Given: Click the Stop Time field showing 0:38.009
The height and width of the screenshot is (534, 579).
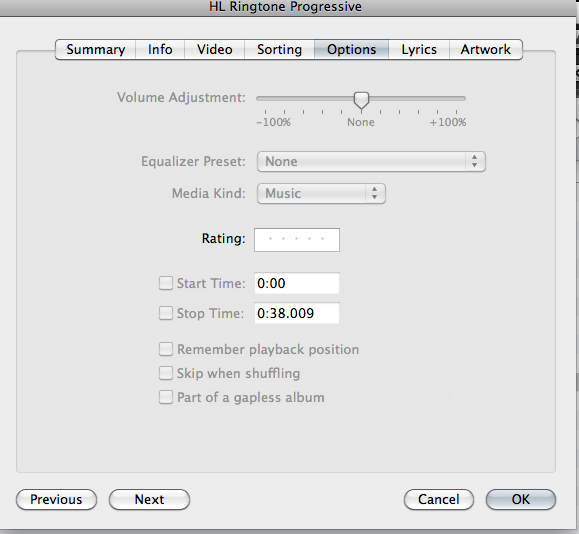Looking at the screenshot, I should tap(297, 313).
